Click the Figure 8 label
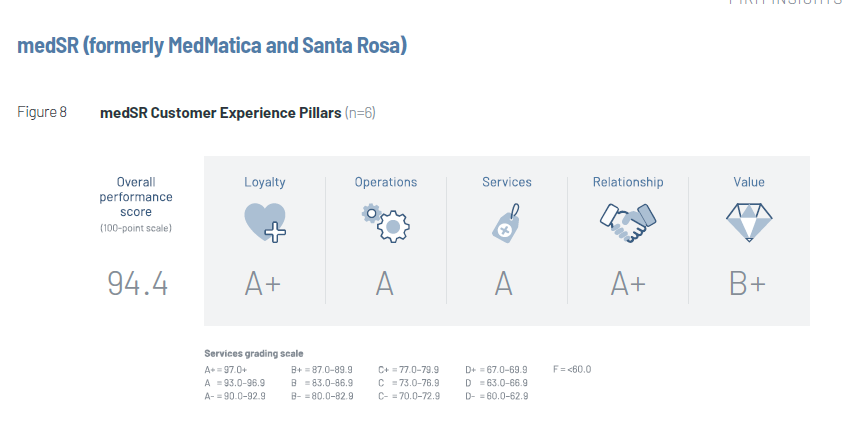This screenshot has height=433, width=861. pos(42,112)
